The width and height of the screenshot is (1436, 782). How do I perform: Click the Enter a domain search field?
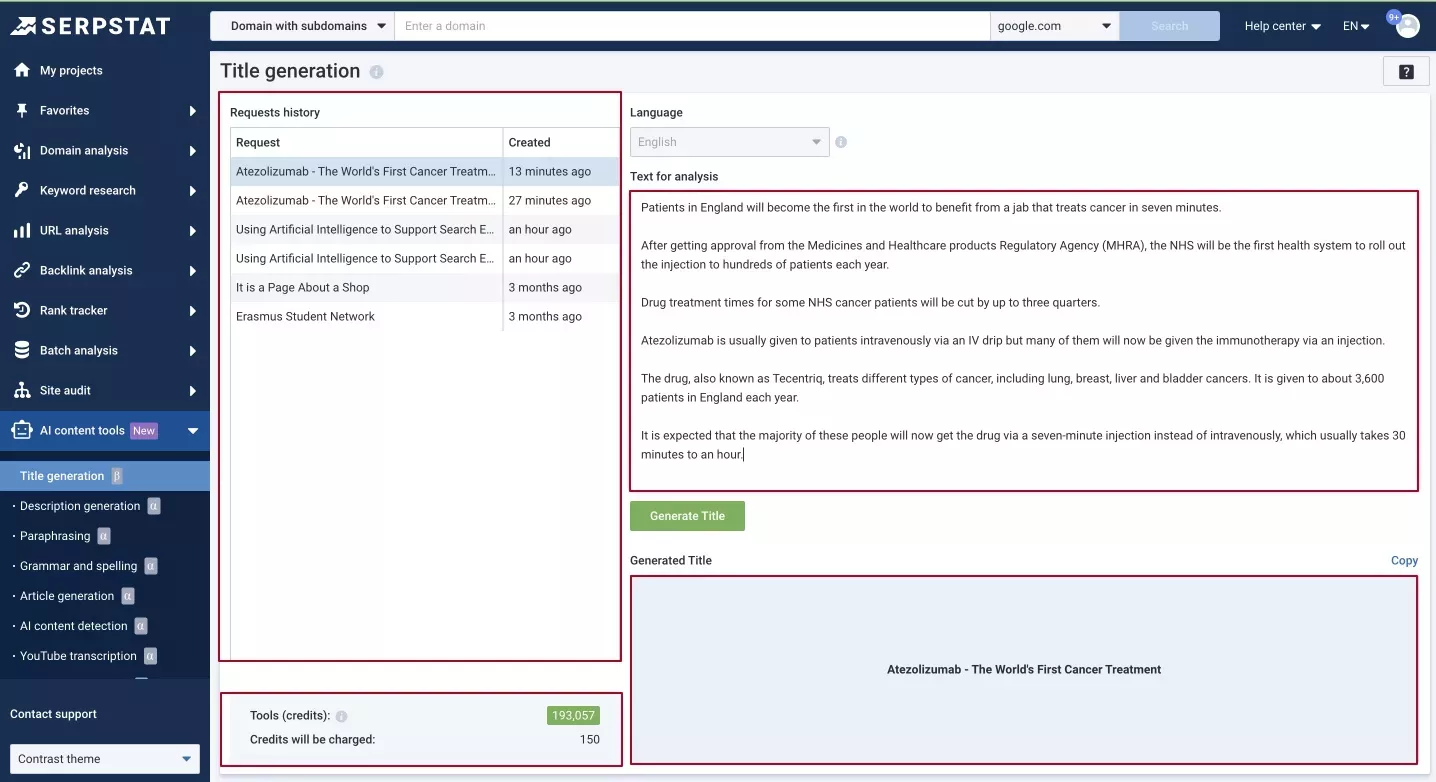point(692,26)
